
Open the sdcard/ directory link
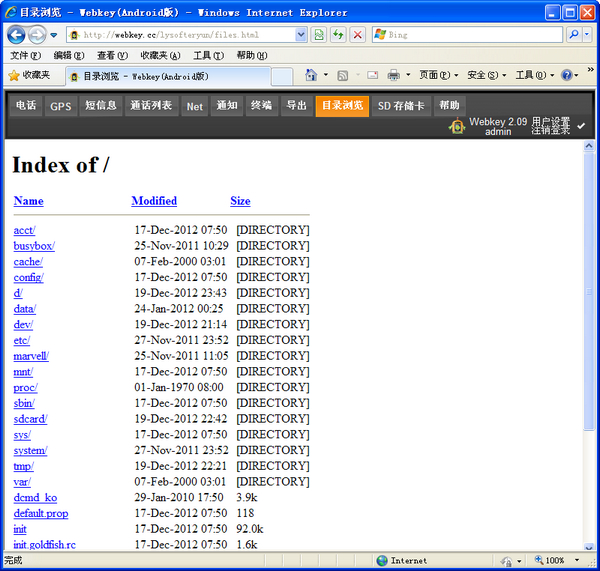click(30, 419)
